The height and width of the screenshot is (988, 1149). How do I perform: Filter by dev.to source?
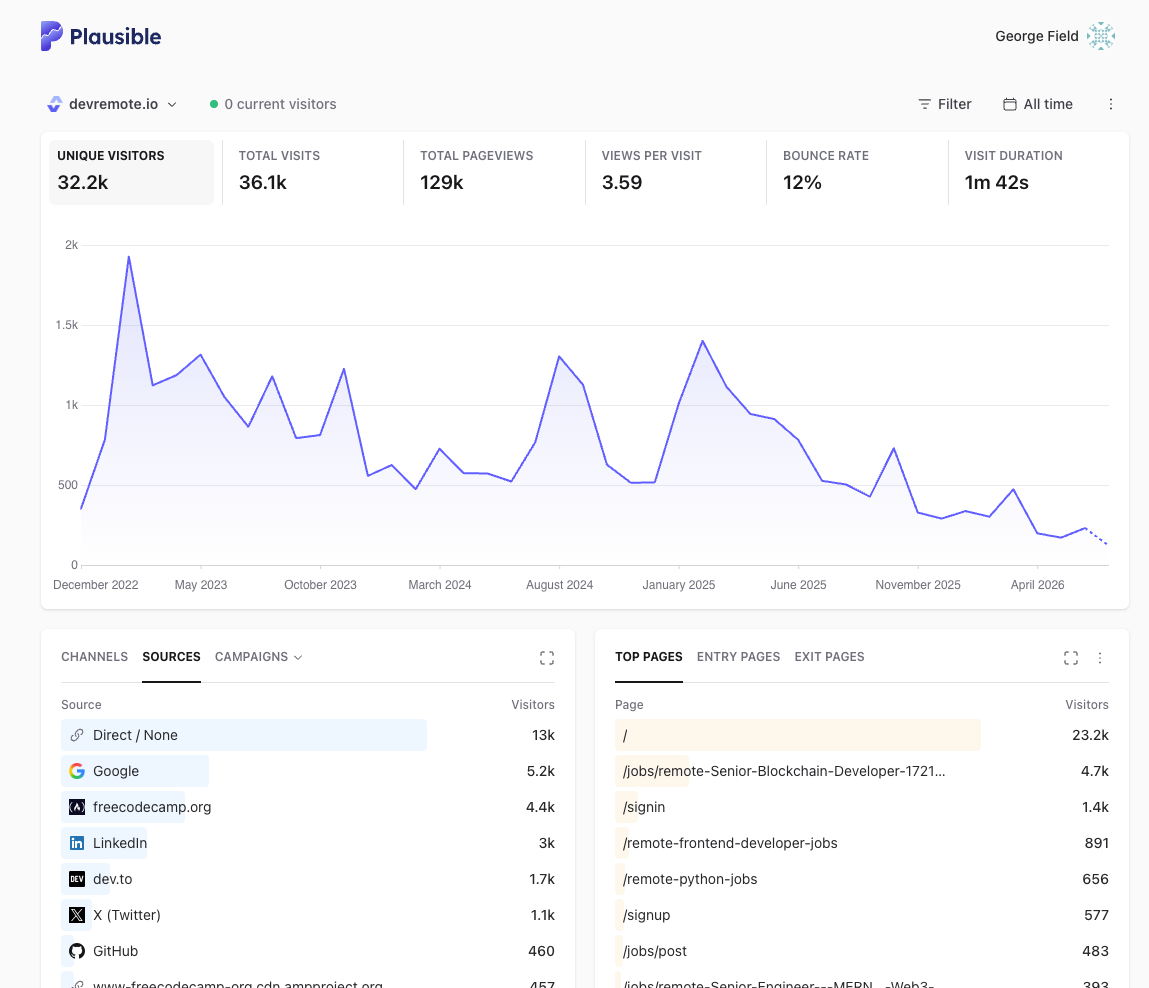pos(113,879)
